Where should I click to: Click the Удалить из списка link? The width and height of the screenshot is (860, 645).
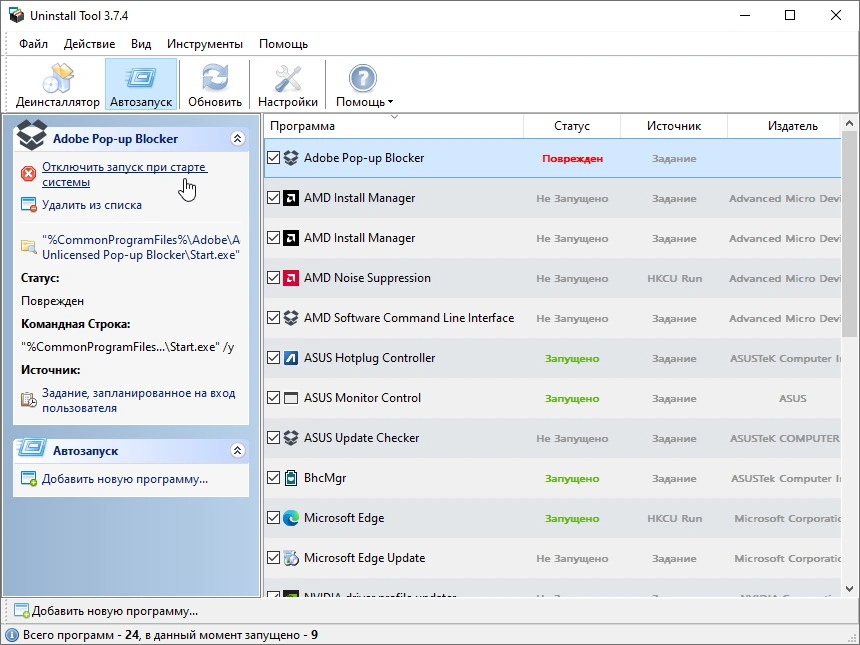[x=92, y=205]
